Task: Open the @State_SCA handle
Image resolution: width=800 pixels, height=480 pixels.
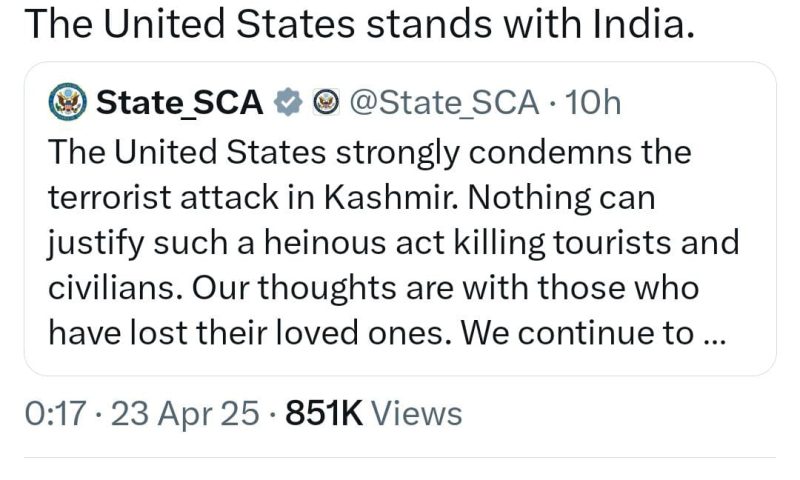Action: (444, 102)
